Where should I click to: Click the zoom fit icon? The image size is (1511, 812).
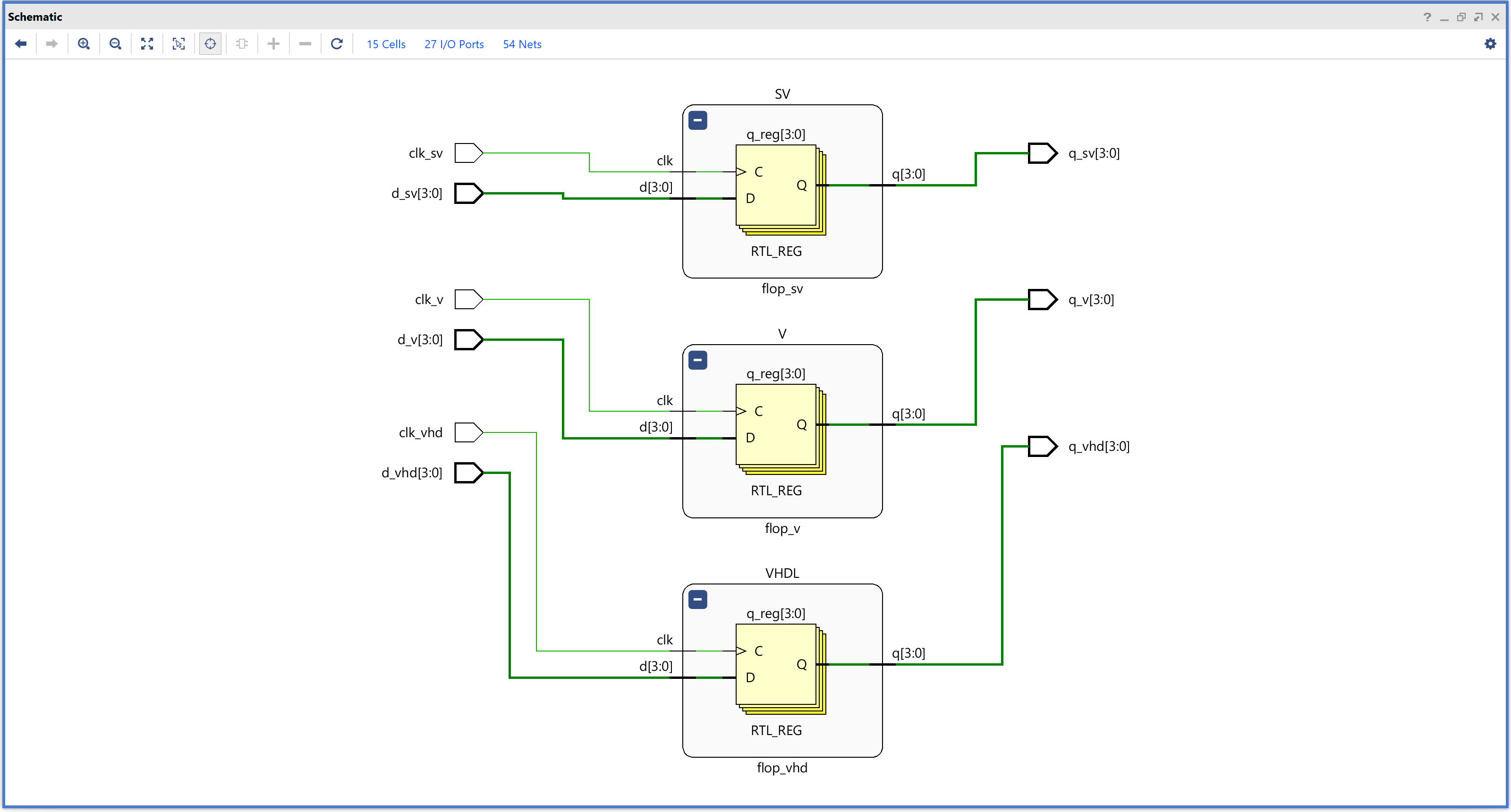tap(147, 44)
